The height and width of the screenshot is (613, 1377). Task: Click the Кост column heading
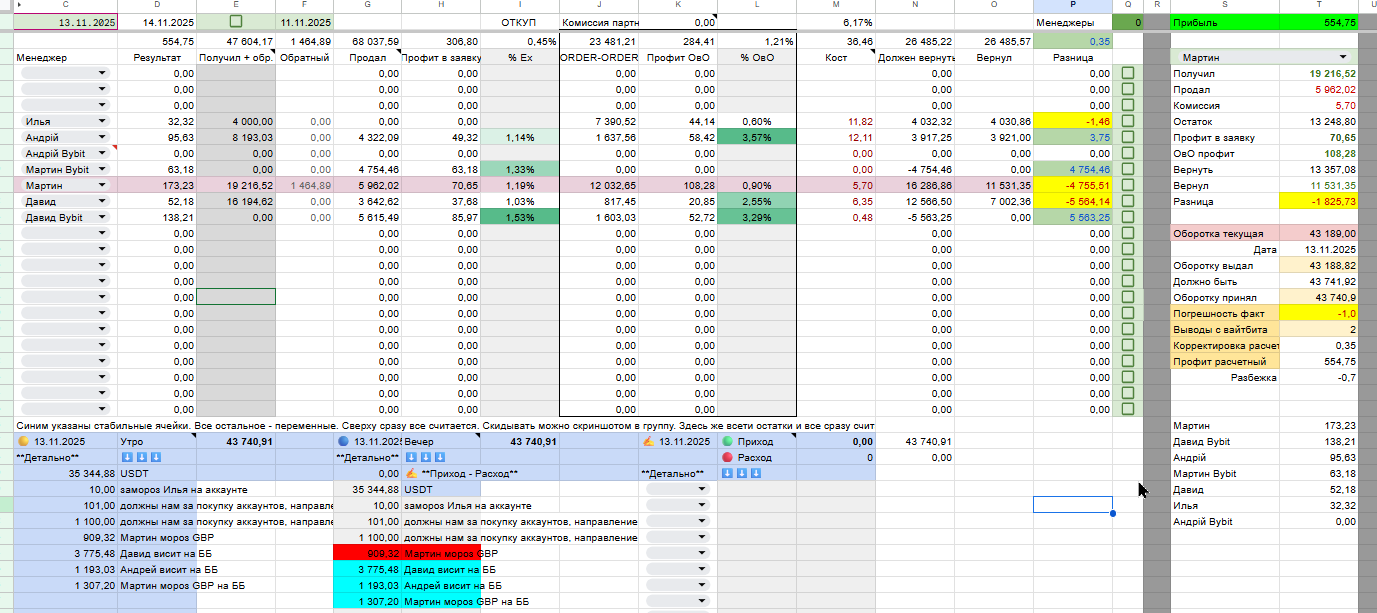(x=836, y=58)
